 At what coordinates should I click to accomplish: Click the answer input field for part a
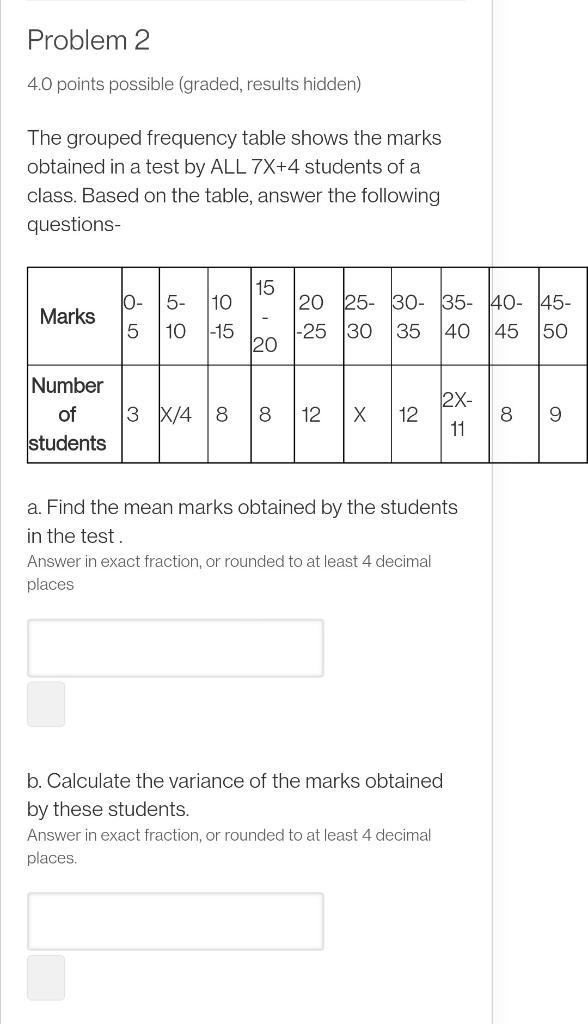click(175, 648)
